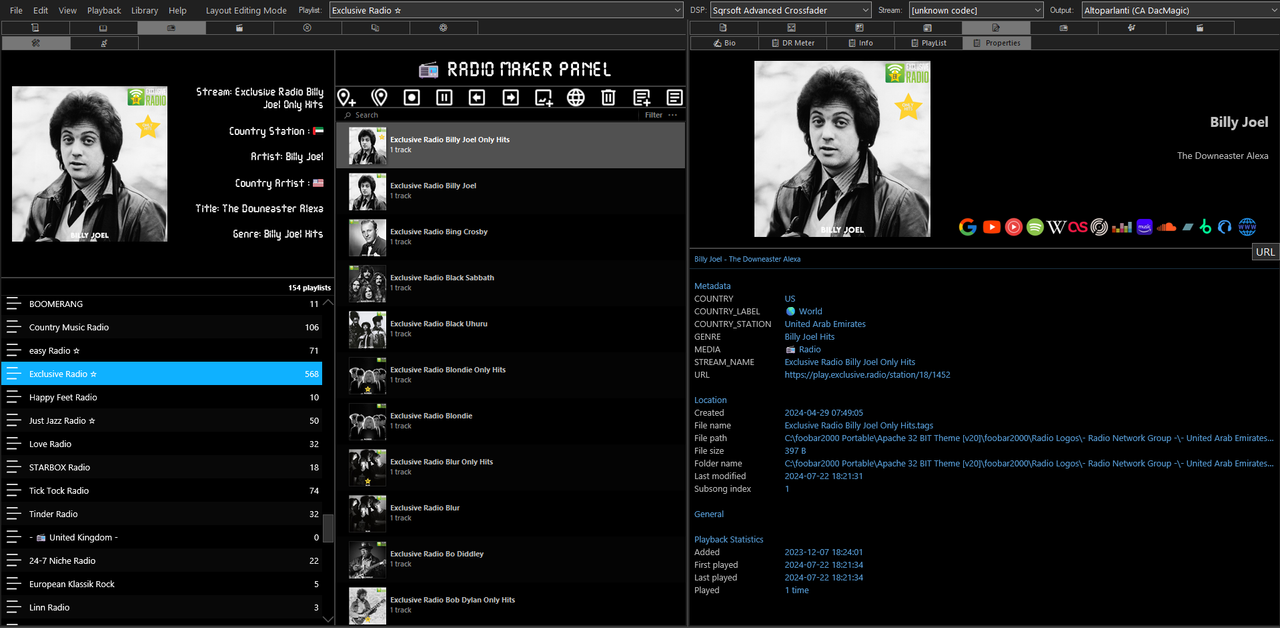The width and height of the screenshot is (1280, 628).
Task: Click the play.exclusive.radio URL value
Action: pyautogui.click(x=867, y=375)
